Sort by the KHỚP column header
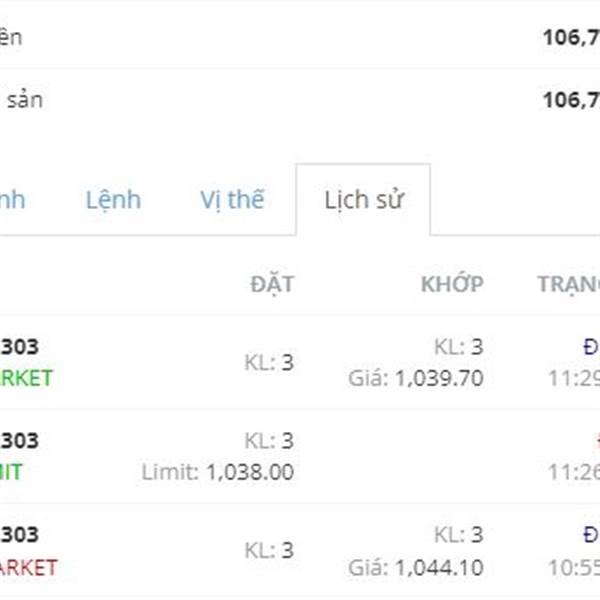This screenshot has height=600, width=600. click(x=452, y=284)
